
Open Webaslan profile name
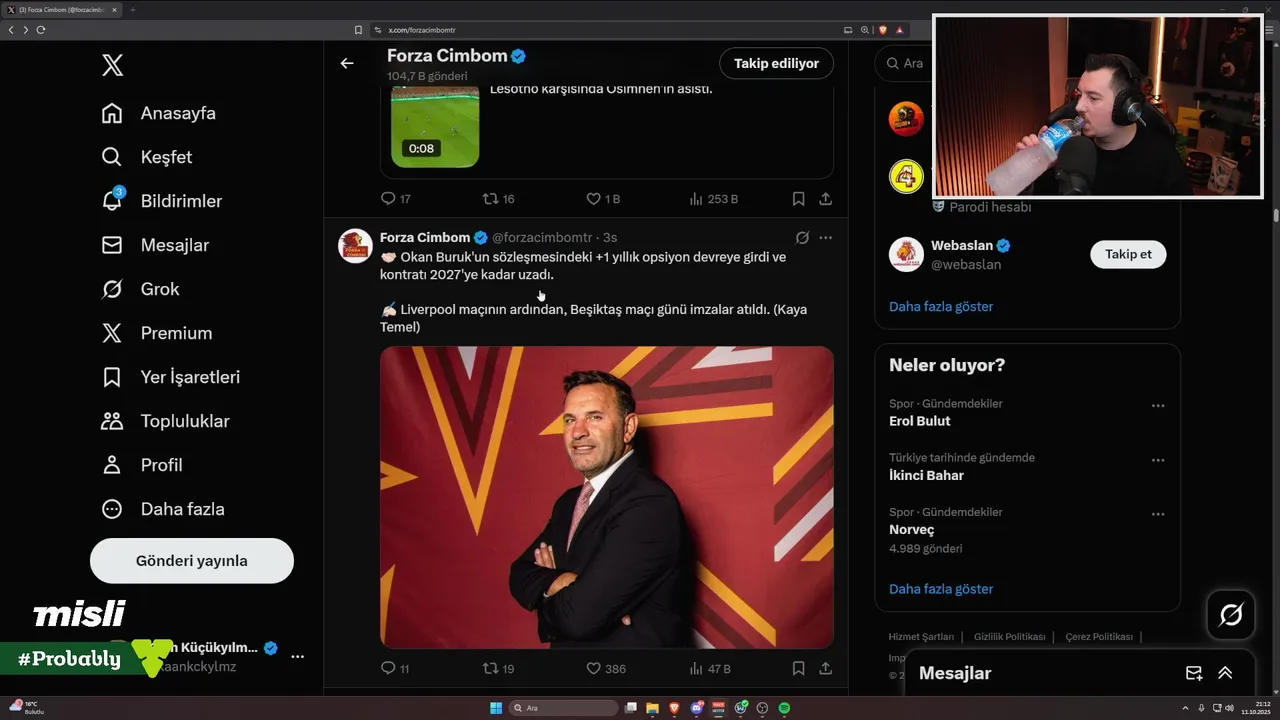click(962, 246)
